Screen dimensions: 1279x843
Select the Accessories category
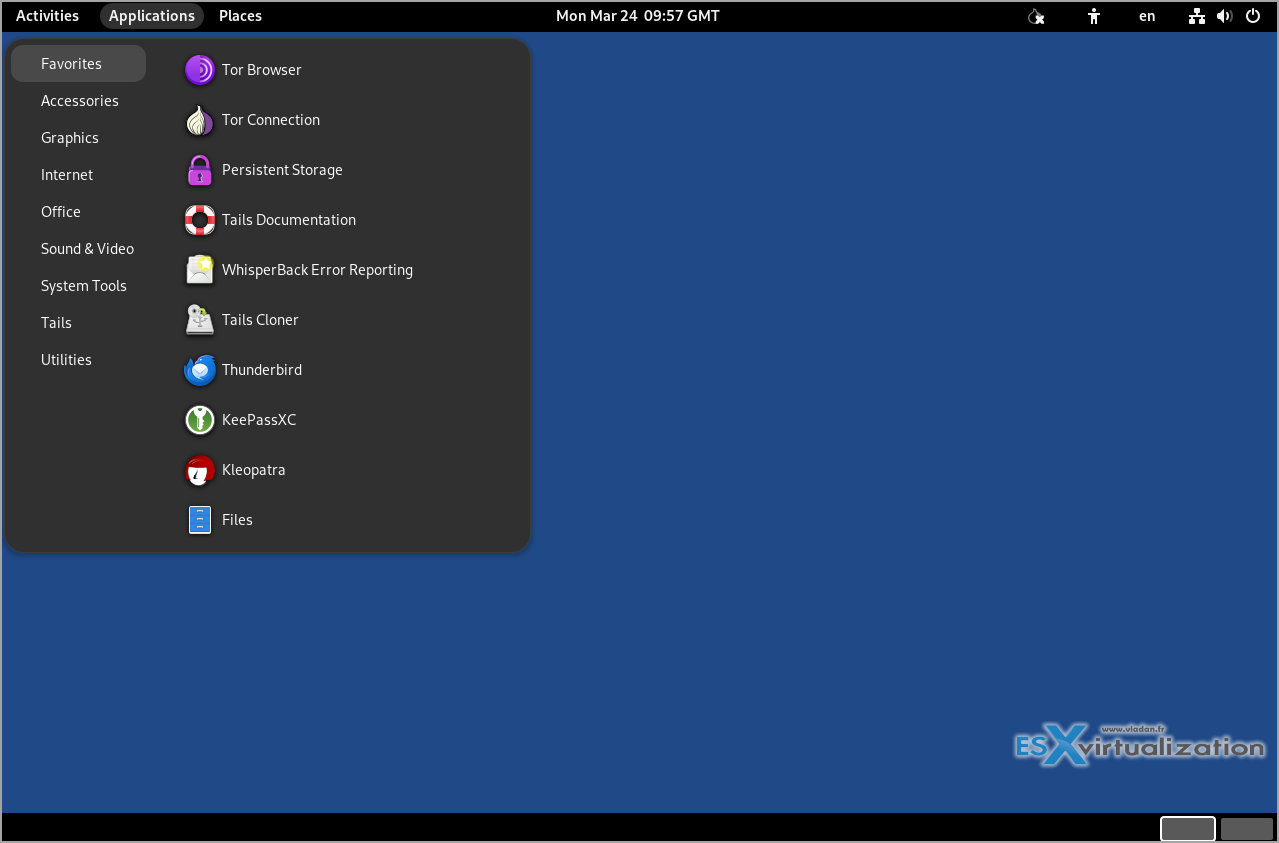pyautogui.click(x=78, y=101)
